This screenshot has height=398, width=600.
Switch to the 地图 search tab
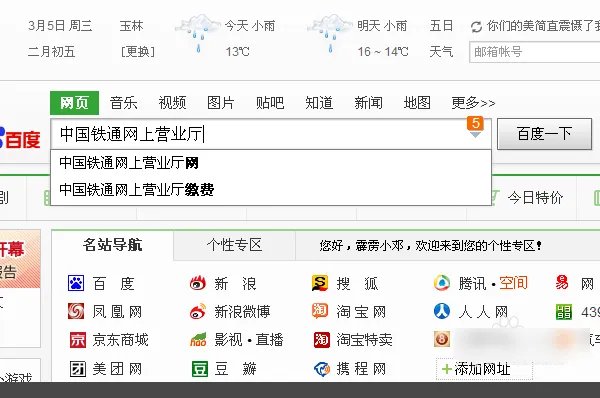pos(417,103)
